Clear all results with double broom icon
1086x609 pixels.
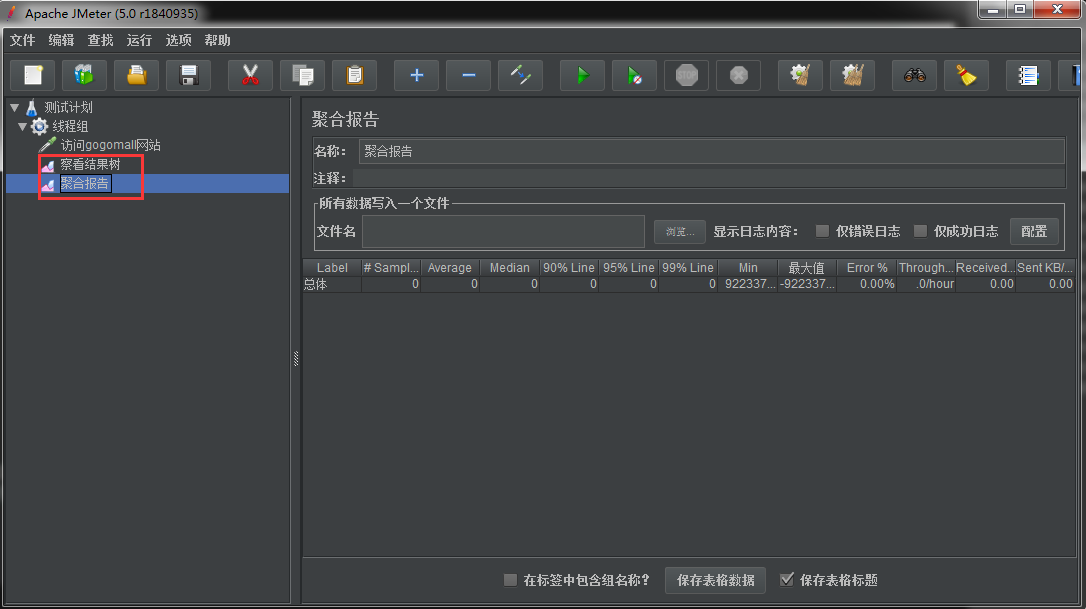click(853, 75)
